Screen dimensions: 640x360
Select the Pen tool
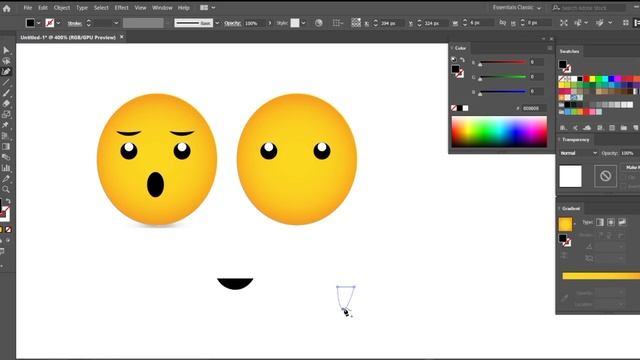(6, 72)
